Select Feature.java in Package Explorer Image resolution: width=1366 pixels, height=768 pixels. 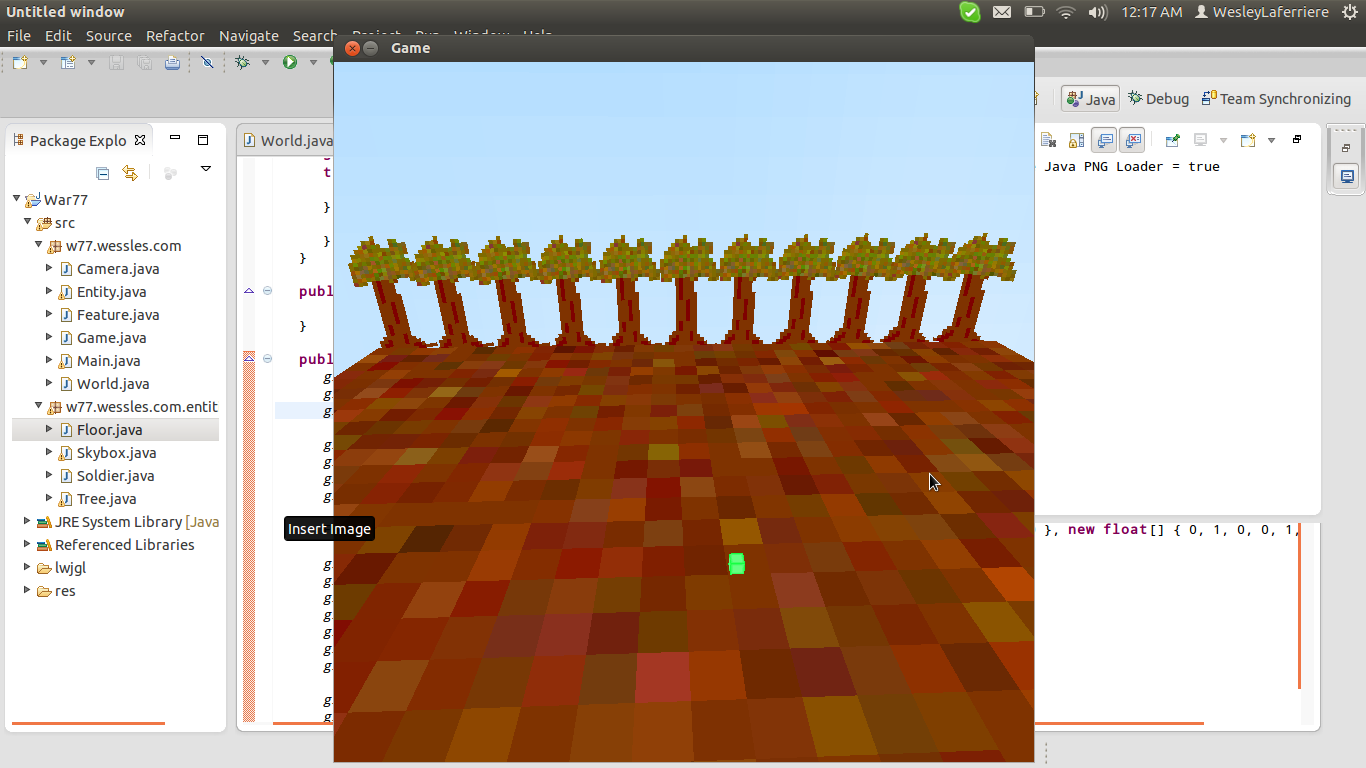(118, 315)
